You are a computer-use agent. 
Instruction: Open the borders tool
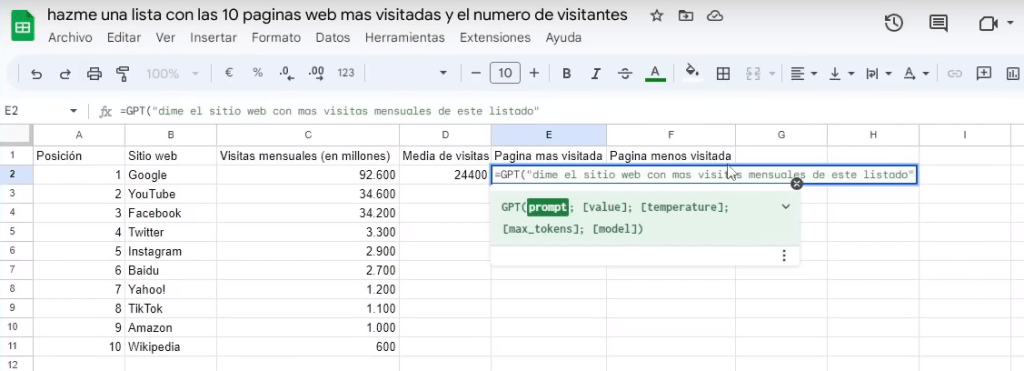723,74
